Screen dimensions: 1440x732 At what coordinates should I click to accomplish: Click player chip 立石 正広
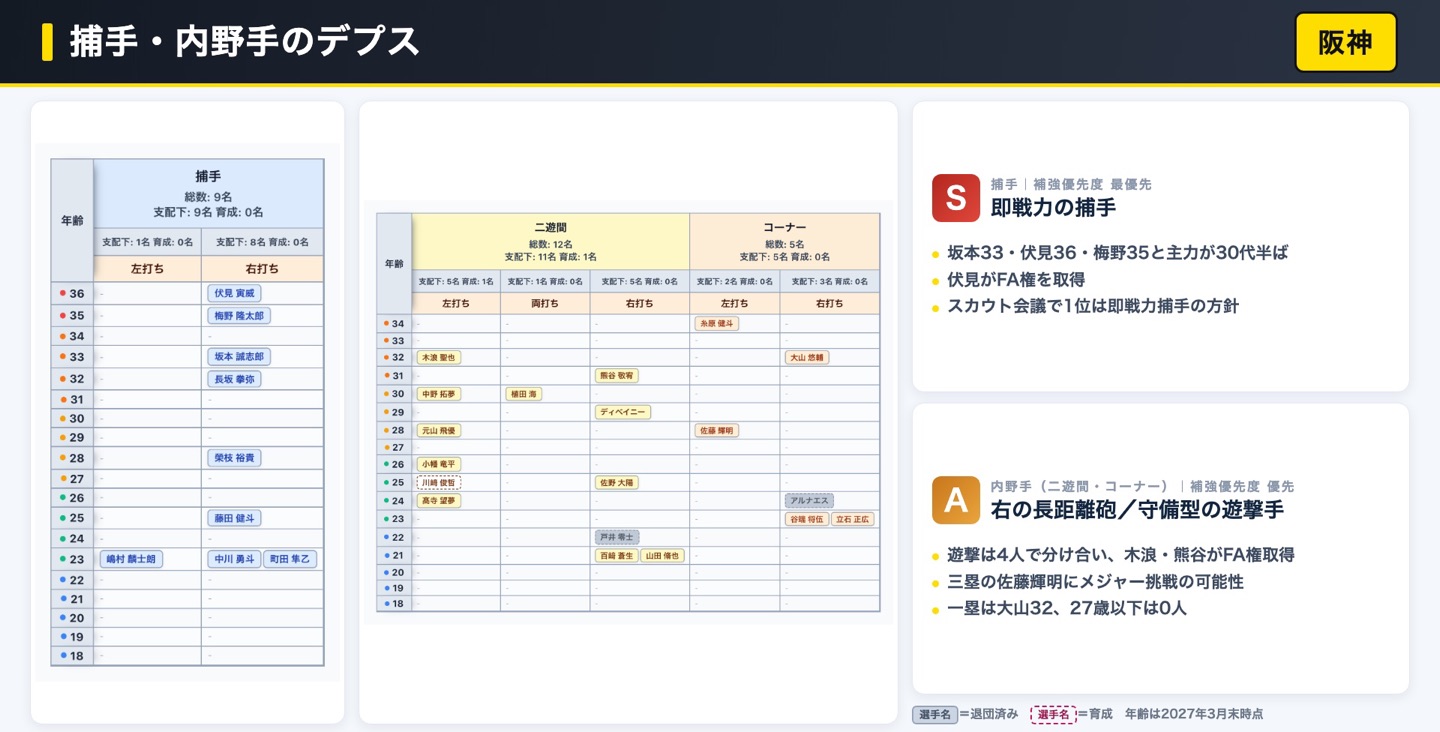[853, 519]
